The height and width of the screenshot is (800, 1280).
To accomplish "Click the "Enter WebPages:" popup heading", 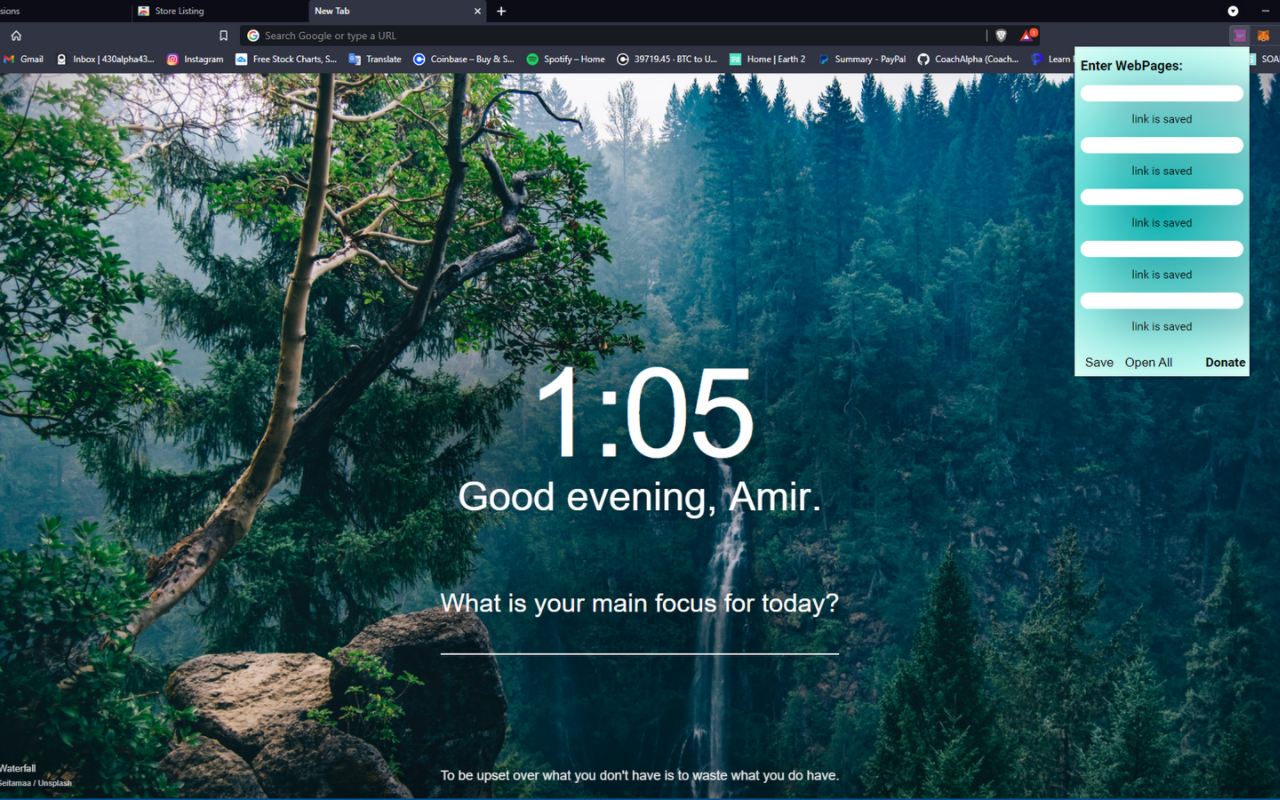I will pos(1131,66).
